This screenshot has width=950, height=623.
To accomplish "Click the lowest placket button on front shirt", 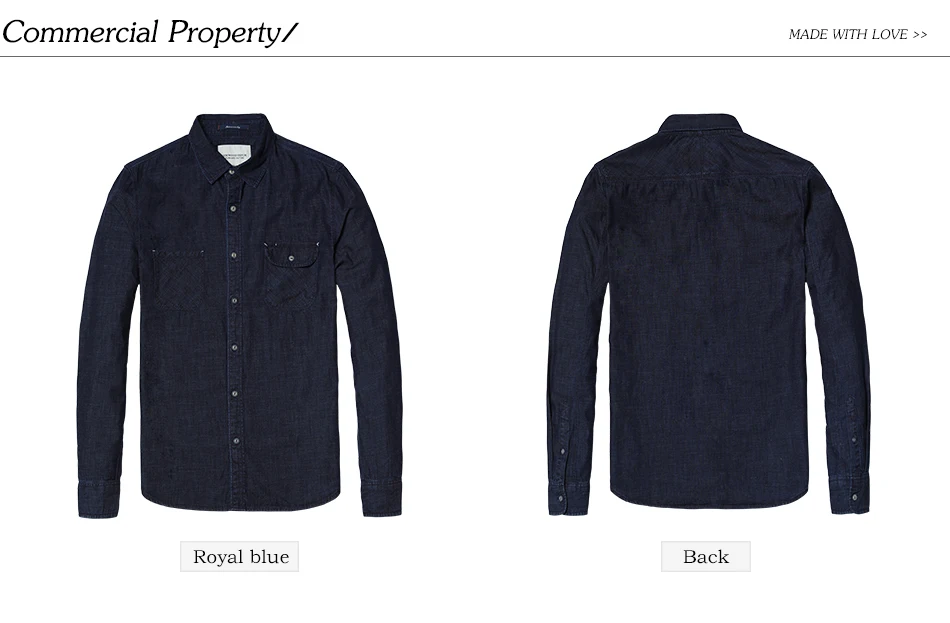I will (236, 441).
